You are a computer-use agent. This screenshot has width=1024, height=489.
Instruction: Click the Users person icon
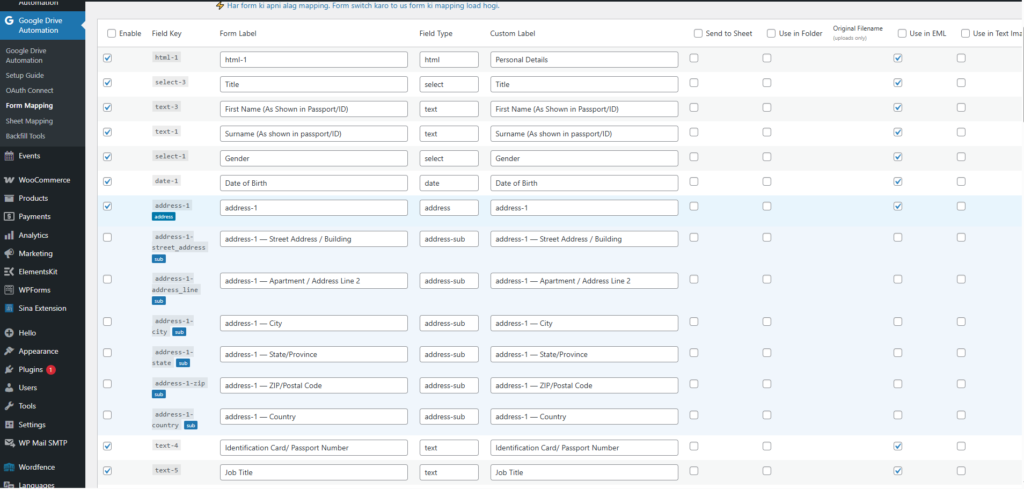click(9, 388)
